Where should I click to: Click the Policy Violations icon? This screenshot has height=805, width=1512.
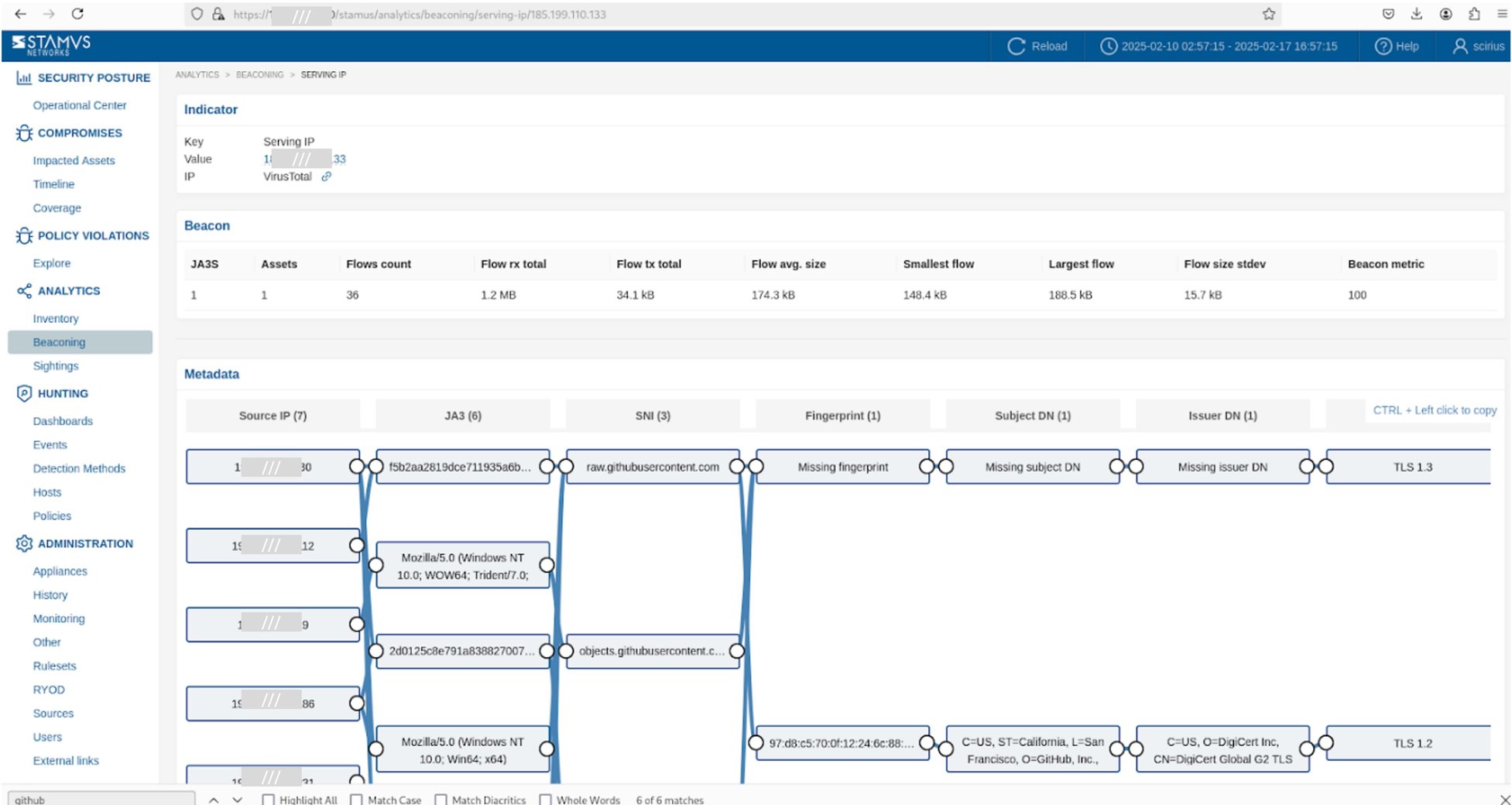tap(23, 235)
